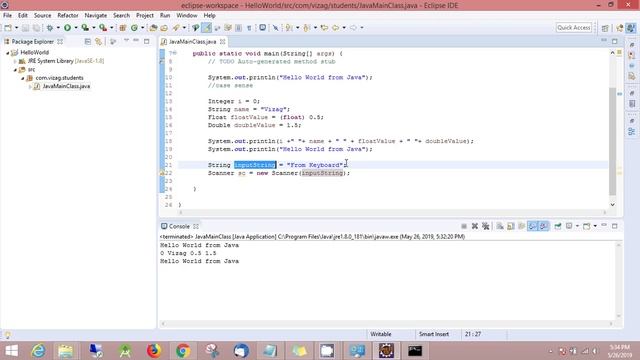Open the File menu
640x360 pixels.
click(x=7, y=16)
